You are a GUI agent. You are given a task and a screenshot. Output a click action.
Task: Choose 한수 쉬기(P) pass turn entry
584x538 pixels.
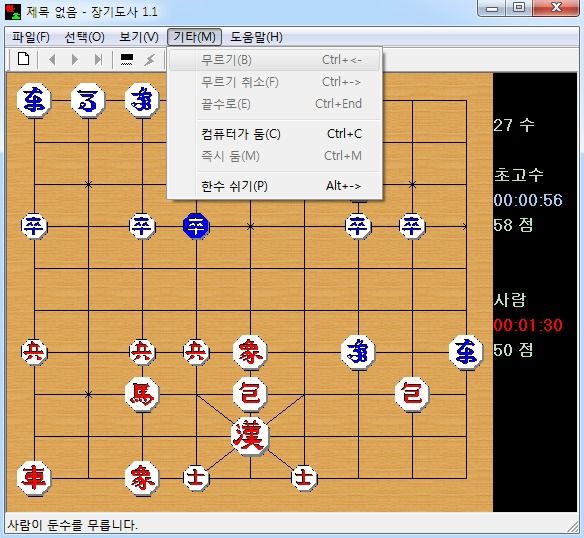pos(275,186)
